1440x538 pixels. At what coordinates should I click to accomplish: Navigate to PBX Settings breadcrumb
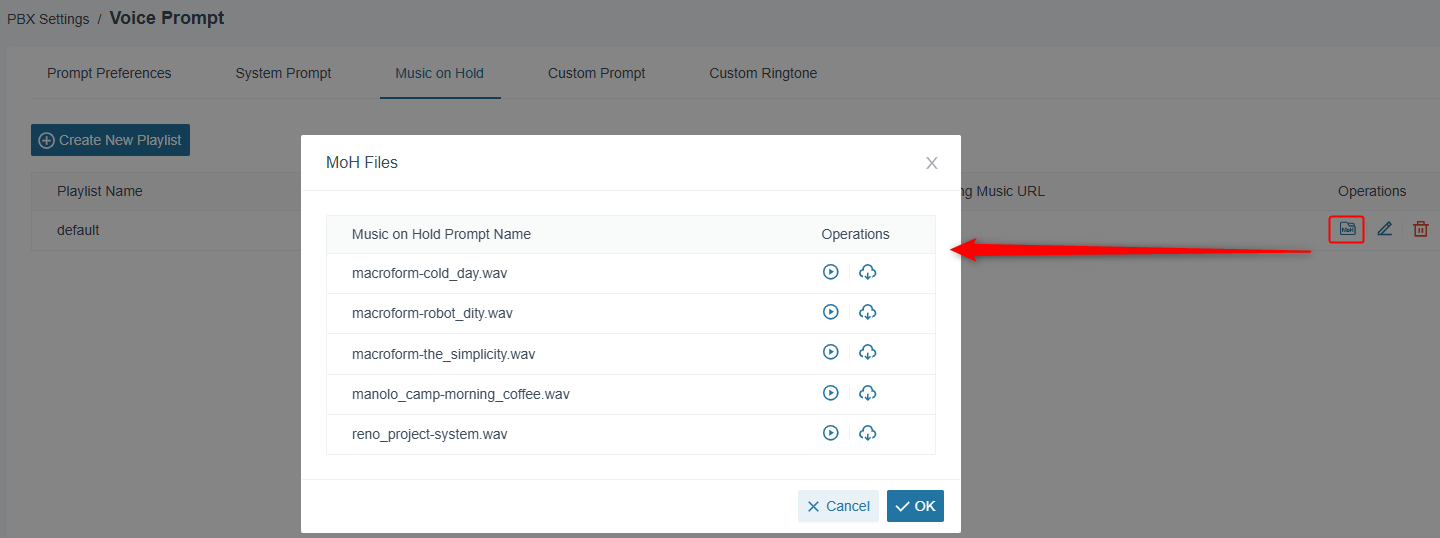[x=48, y=19]
